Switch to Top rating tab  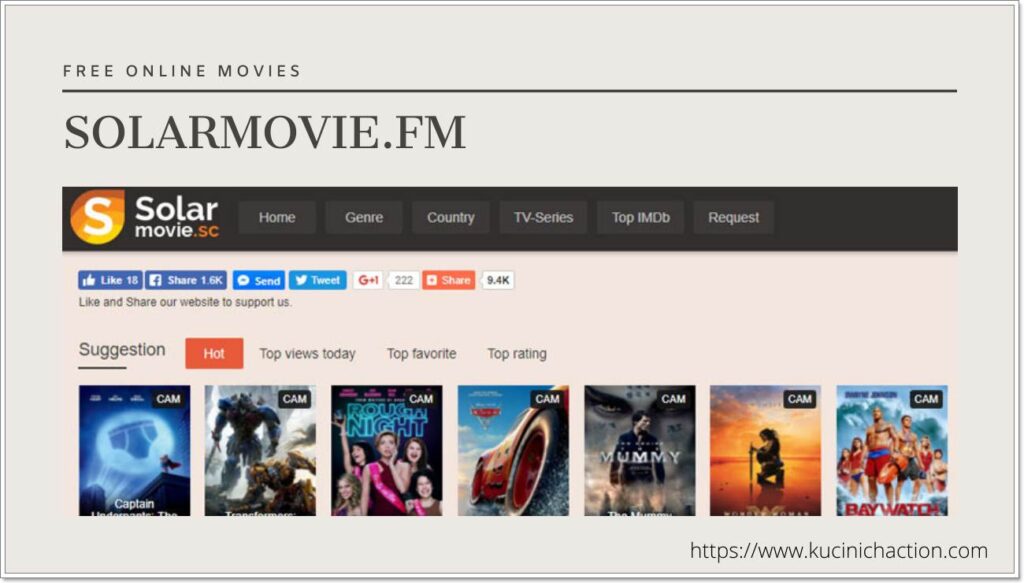[517, 353]
